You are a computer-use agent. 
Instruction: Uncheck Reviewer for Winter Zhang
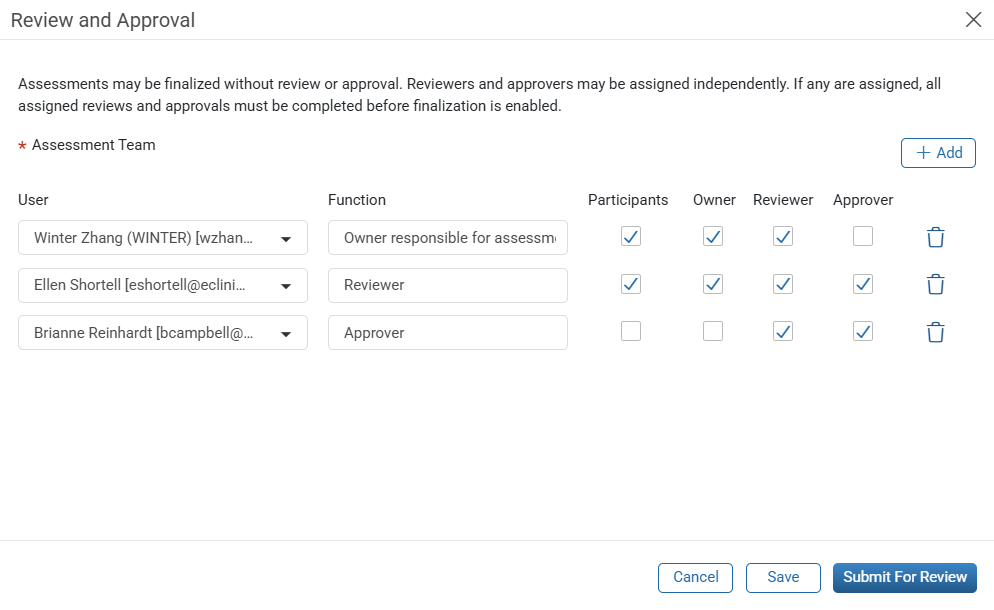783,237
